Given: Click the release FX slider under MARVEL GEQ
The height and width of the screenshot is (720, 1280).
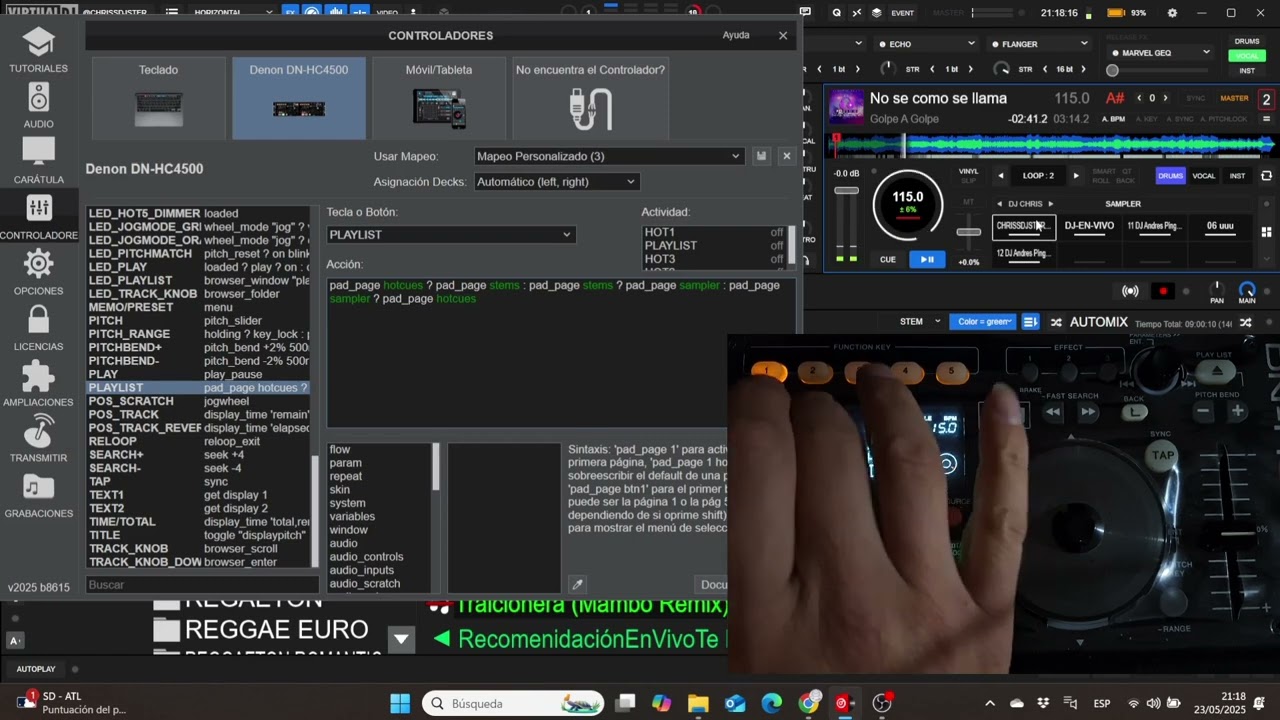Looking at the screenshot, I should 1160,71.
